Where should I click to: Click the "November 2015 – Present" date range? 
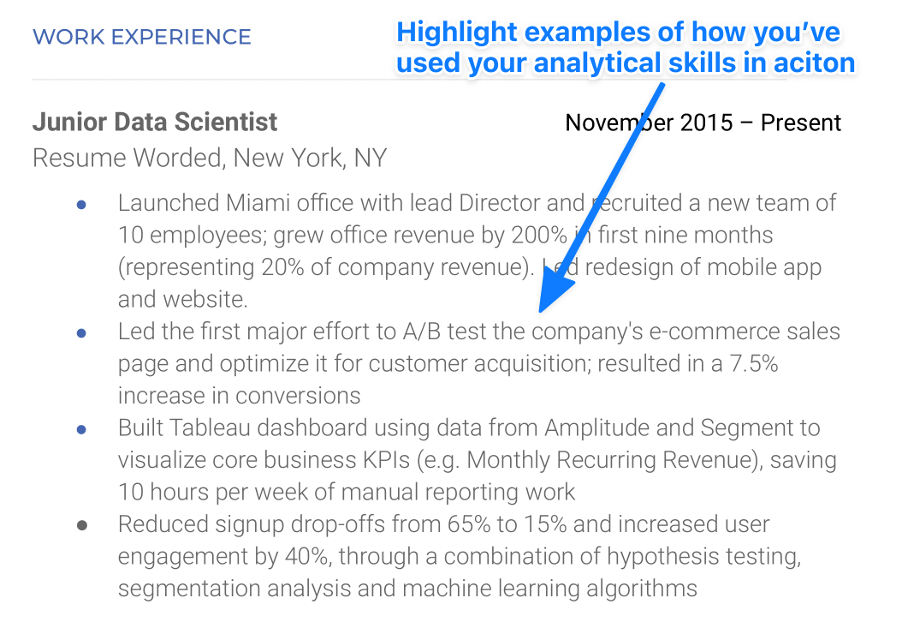coord(703,123)
